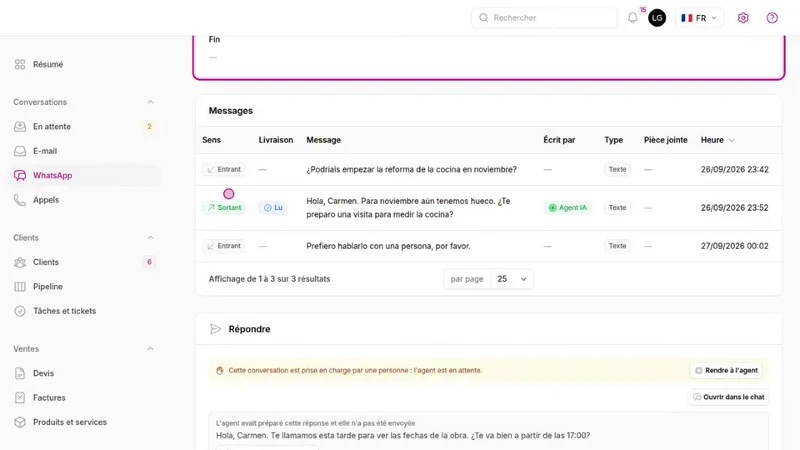Click the Sortant badge in second row
Image resolution: width=800 pixels, height=450 pixels.
coord(224,208)
